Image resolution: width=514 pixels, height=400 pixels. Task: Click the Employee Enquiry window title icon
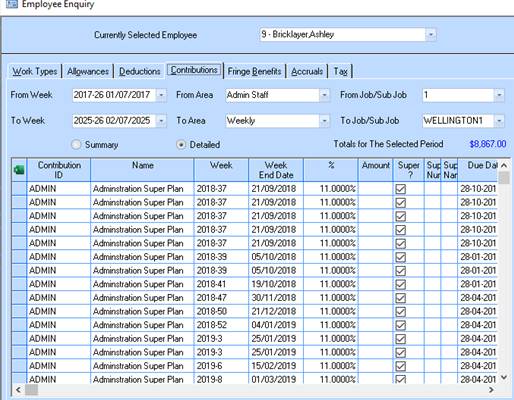12,4
